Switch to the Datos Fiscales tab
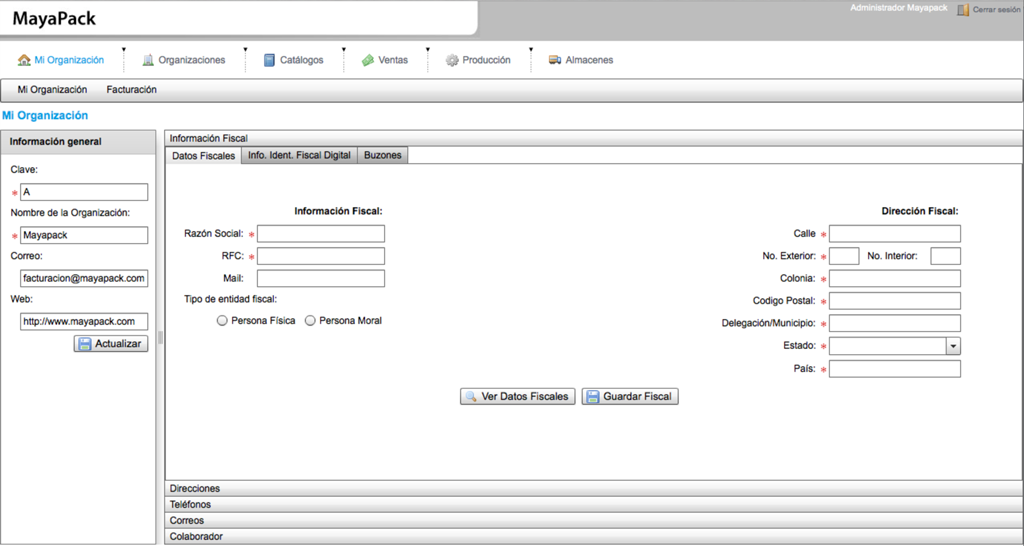 tap(203, 156)
